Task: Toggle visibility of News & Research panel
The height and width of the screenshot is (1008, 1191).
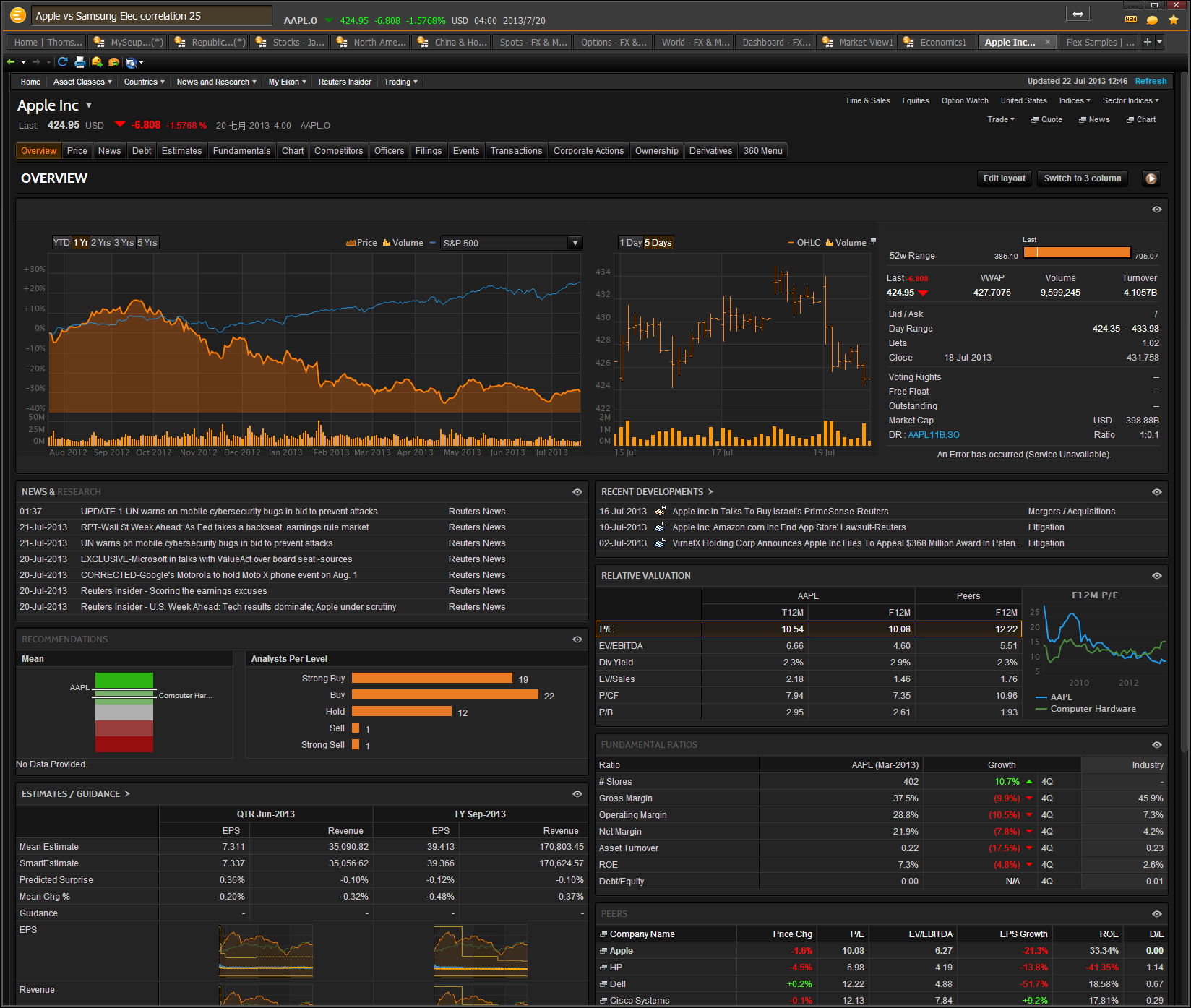Action: pos(577,492)
